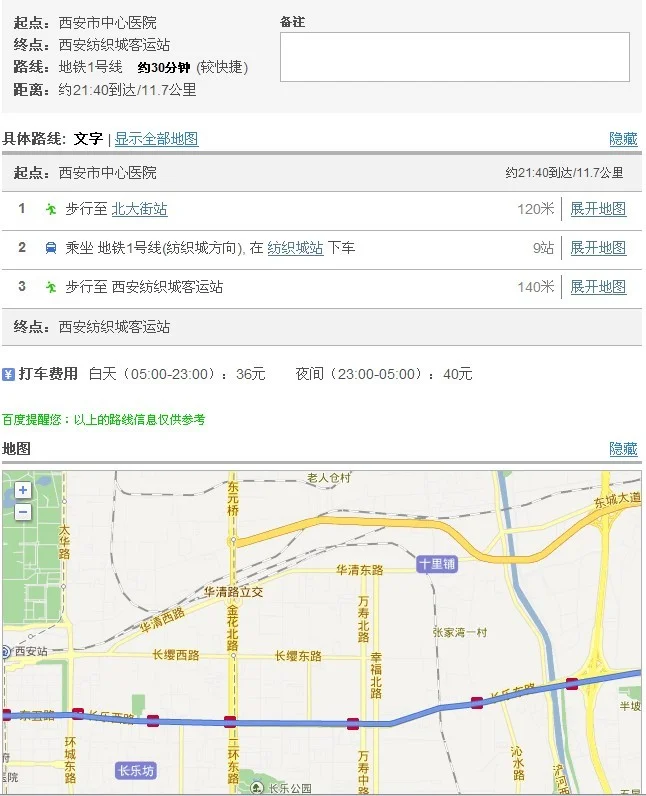Viewport: 646px width, 796px height.
Task: Click the 沁水路 road label
Action: tap(518, 763)
